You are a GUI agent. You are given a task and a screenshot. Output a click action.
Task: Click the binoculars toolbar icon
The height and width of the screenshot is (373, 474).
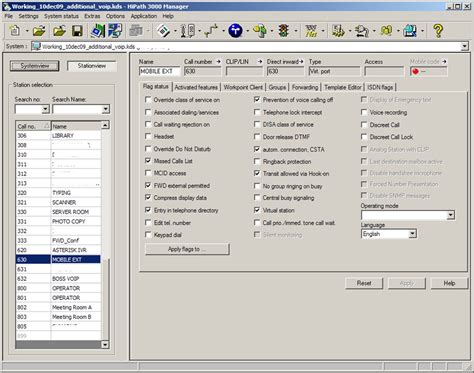[x=386, y=31]
